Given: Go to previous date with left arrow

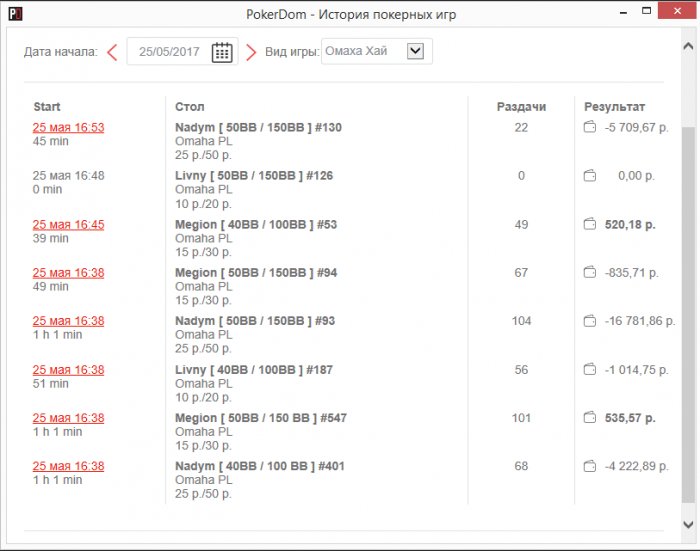Looking at the screenshot, I should point(112,52).
